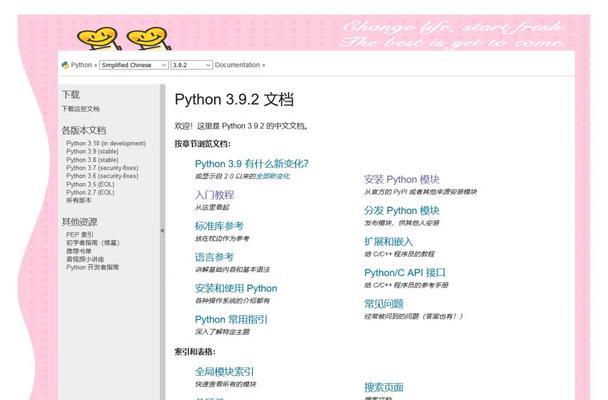This screenshot has height=400, width=608.
Task: Open Python 3.8 (stable) docs link
Action: (x=92, y=160)
